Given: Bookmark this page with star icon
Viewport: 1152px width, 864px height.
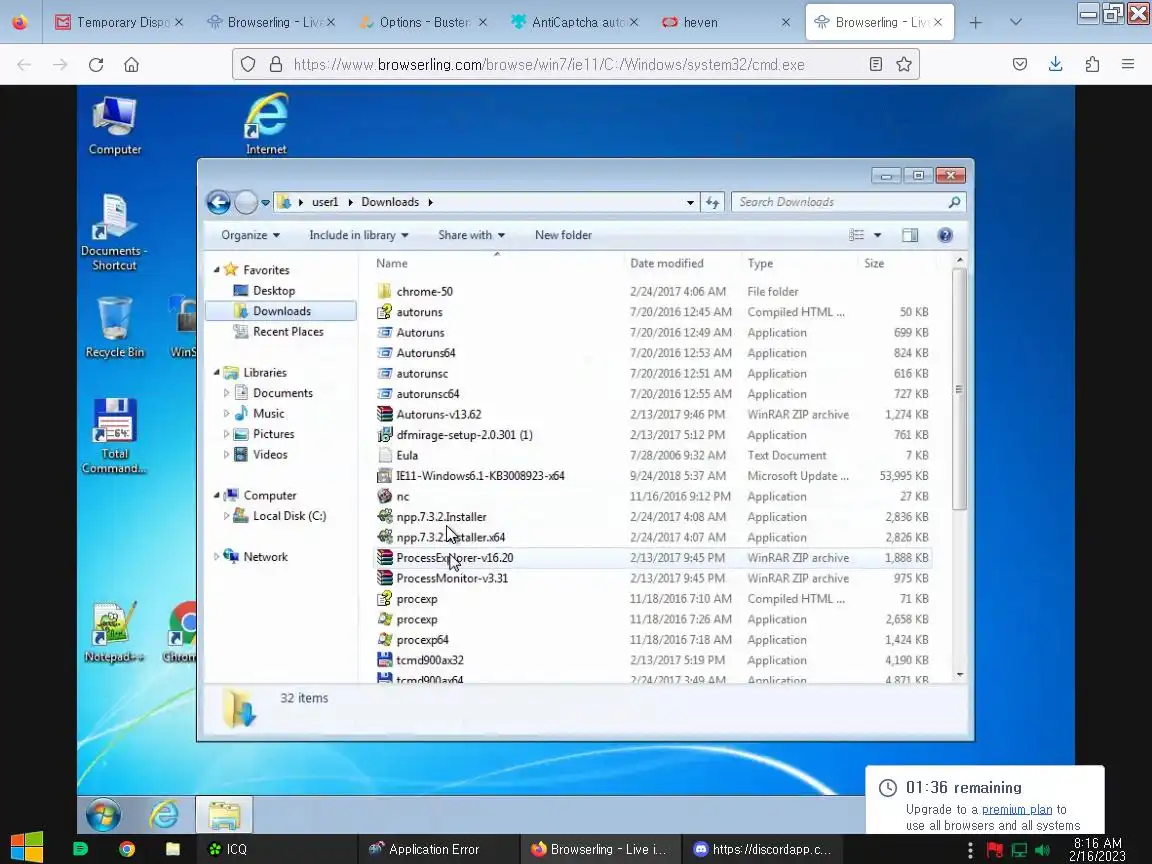Looking at the screenshot, I should [x=904, y=65].
